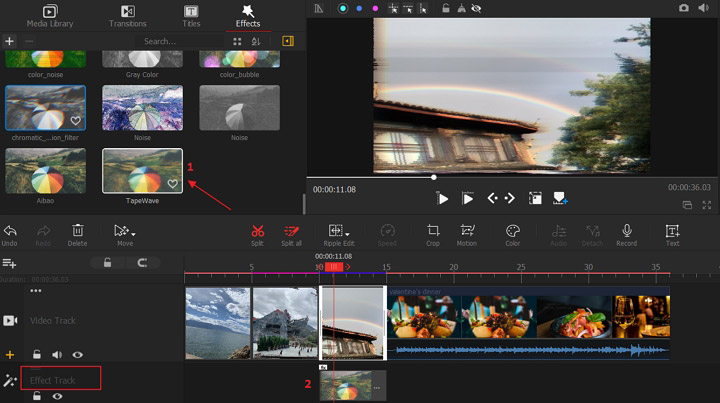Switch to the Media Library tab

(x=48, y=16)
